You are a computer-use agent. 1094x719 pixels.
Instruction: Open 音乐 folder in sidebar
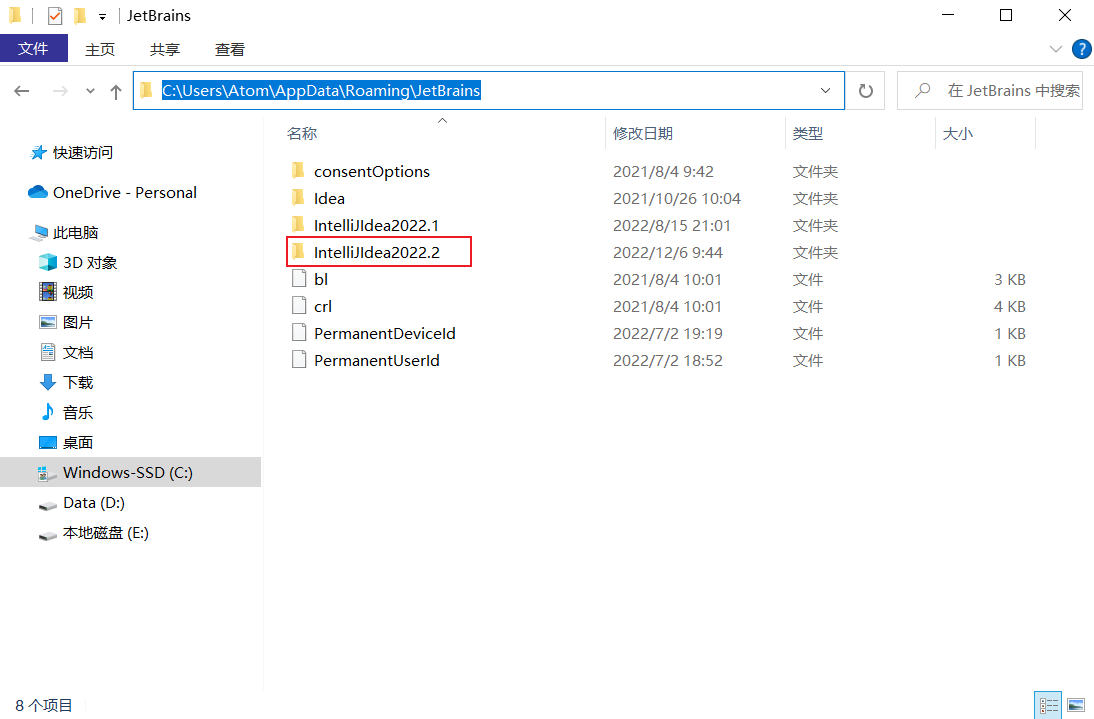tap(77, 413)
